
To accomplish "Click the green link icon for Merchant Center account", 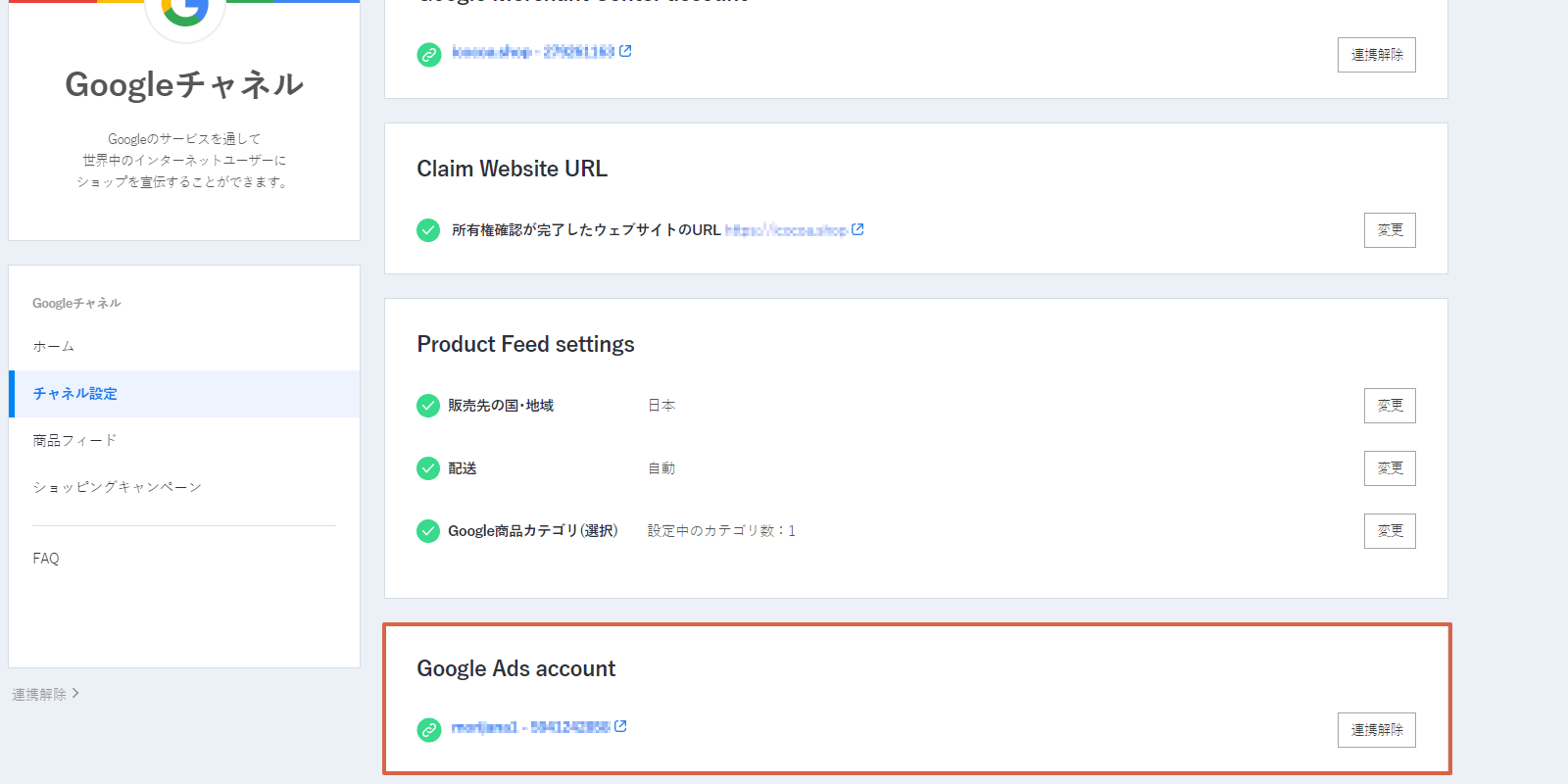I will pos(429,55).
